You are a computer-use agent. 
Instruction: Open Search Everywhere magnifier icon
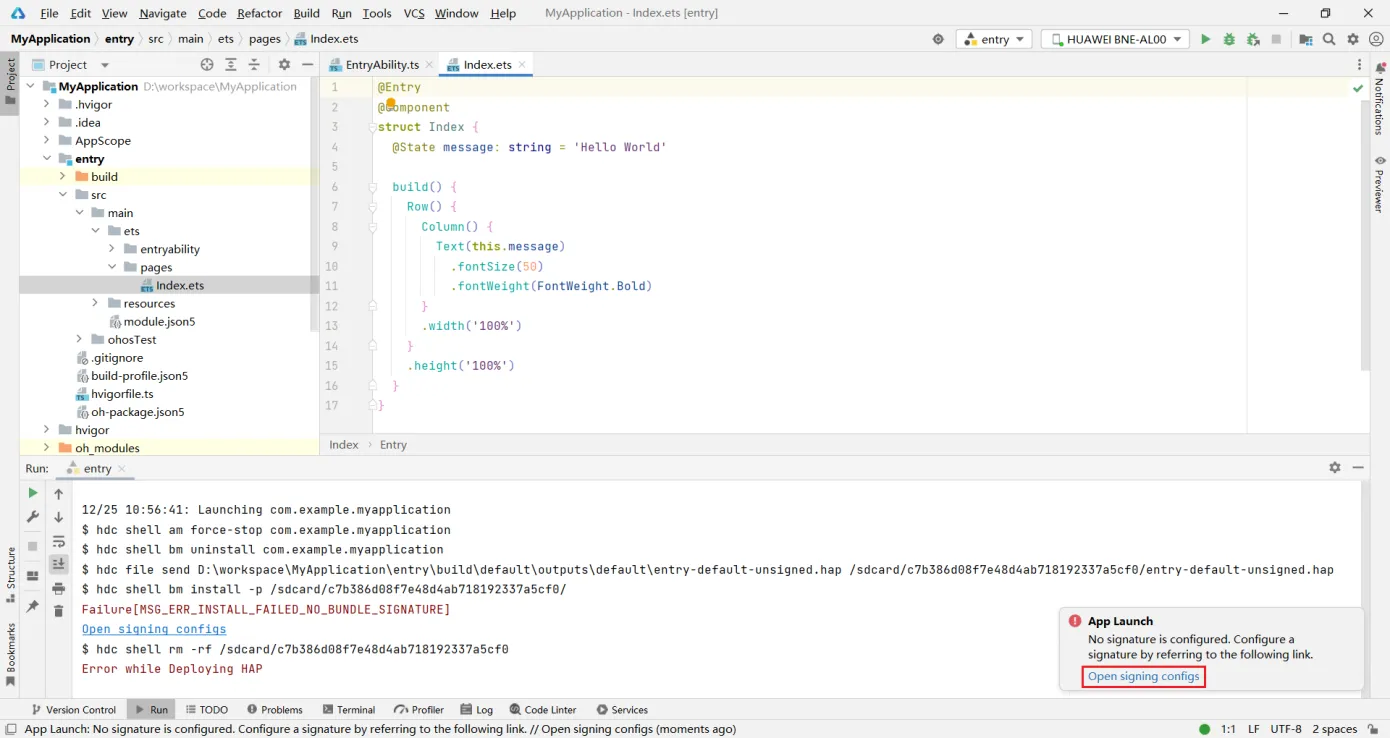pos(1328,39)
